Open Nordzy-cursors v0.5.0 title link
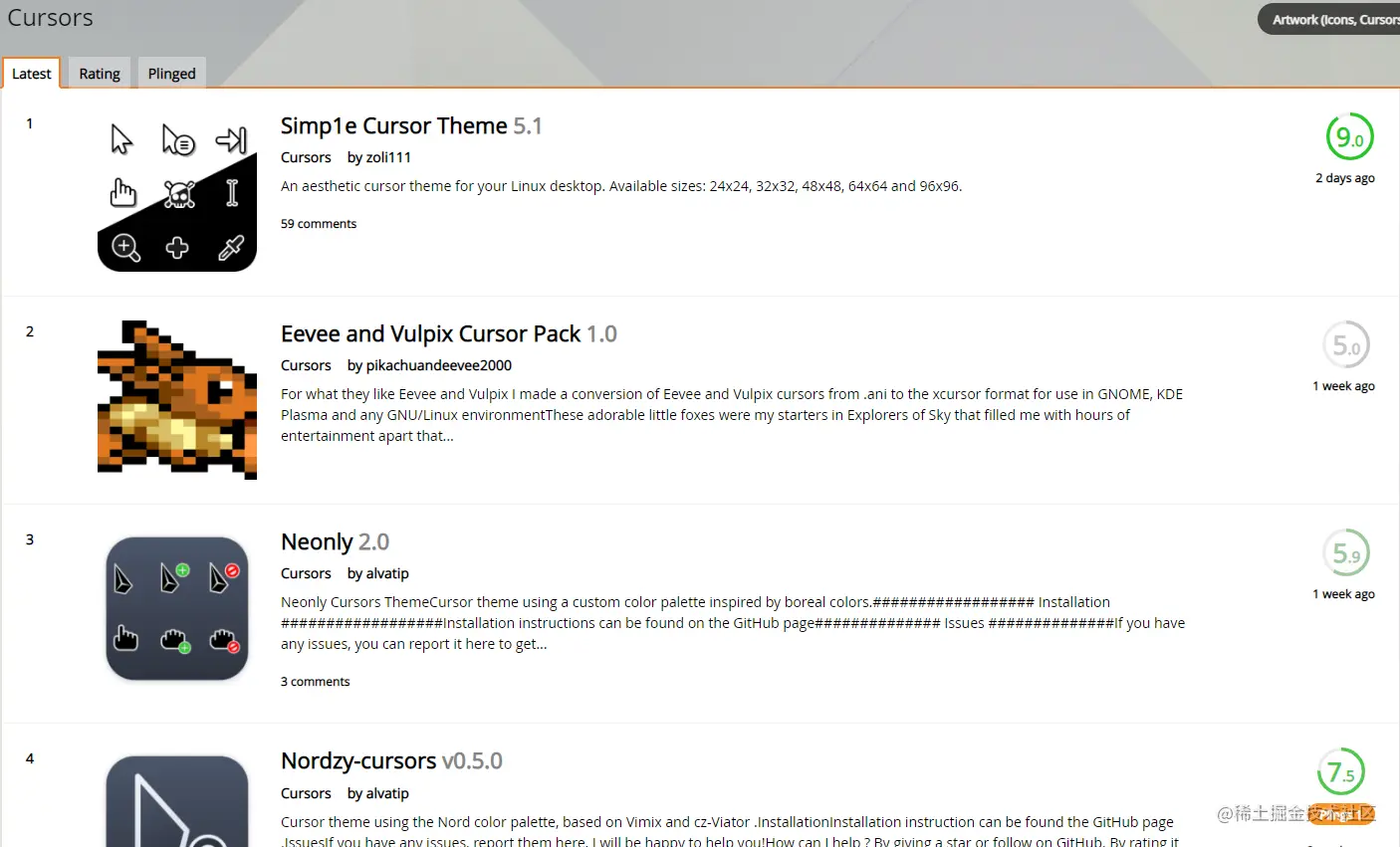The image size is (1400, 847). (391, 761)
